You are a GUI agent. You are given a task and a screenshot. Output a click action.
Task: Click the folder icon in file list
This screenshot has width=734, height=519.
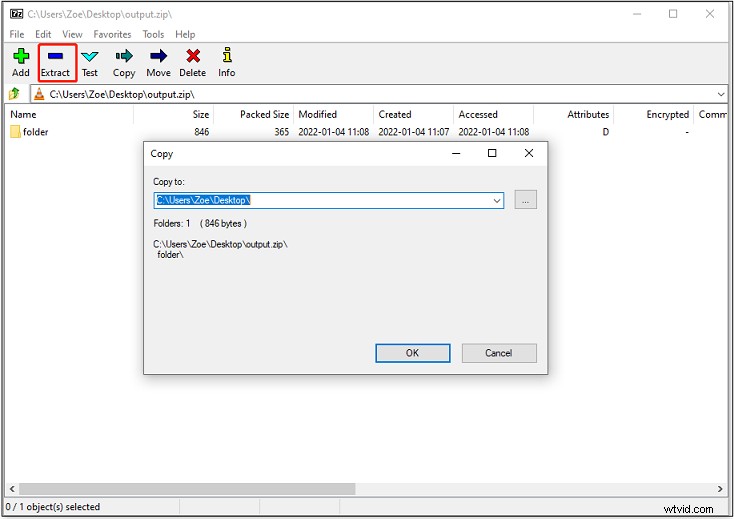coord(15,132)
